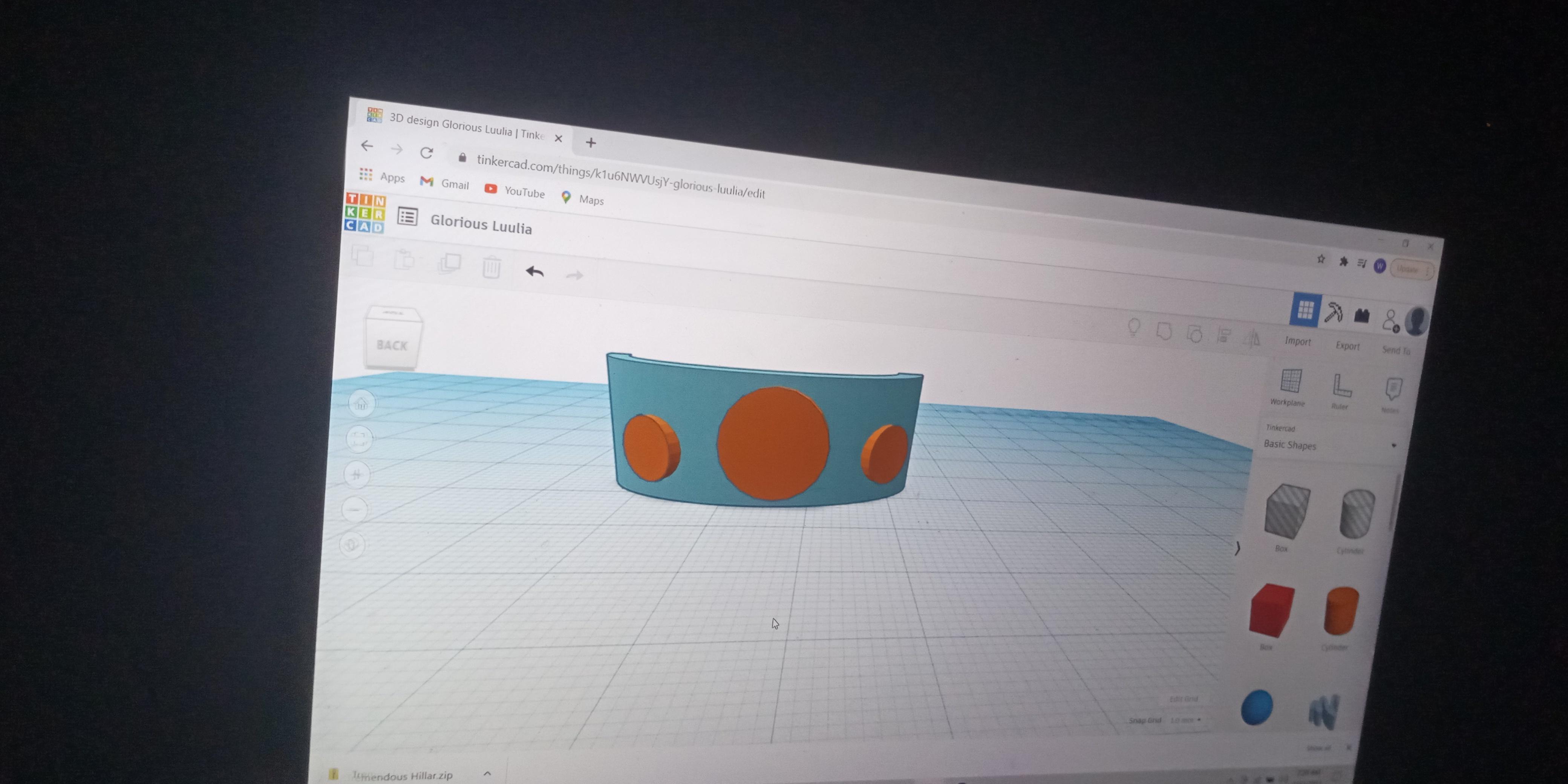Open a new browser tab
The height and width of the screenshot is (784, 1568).
click(590, 142)
